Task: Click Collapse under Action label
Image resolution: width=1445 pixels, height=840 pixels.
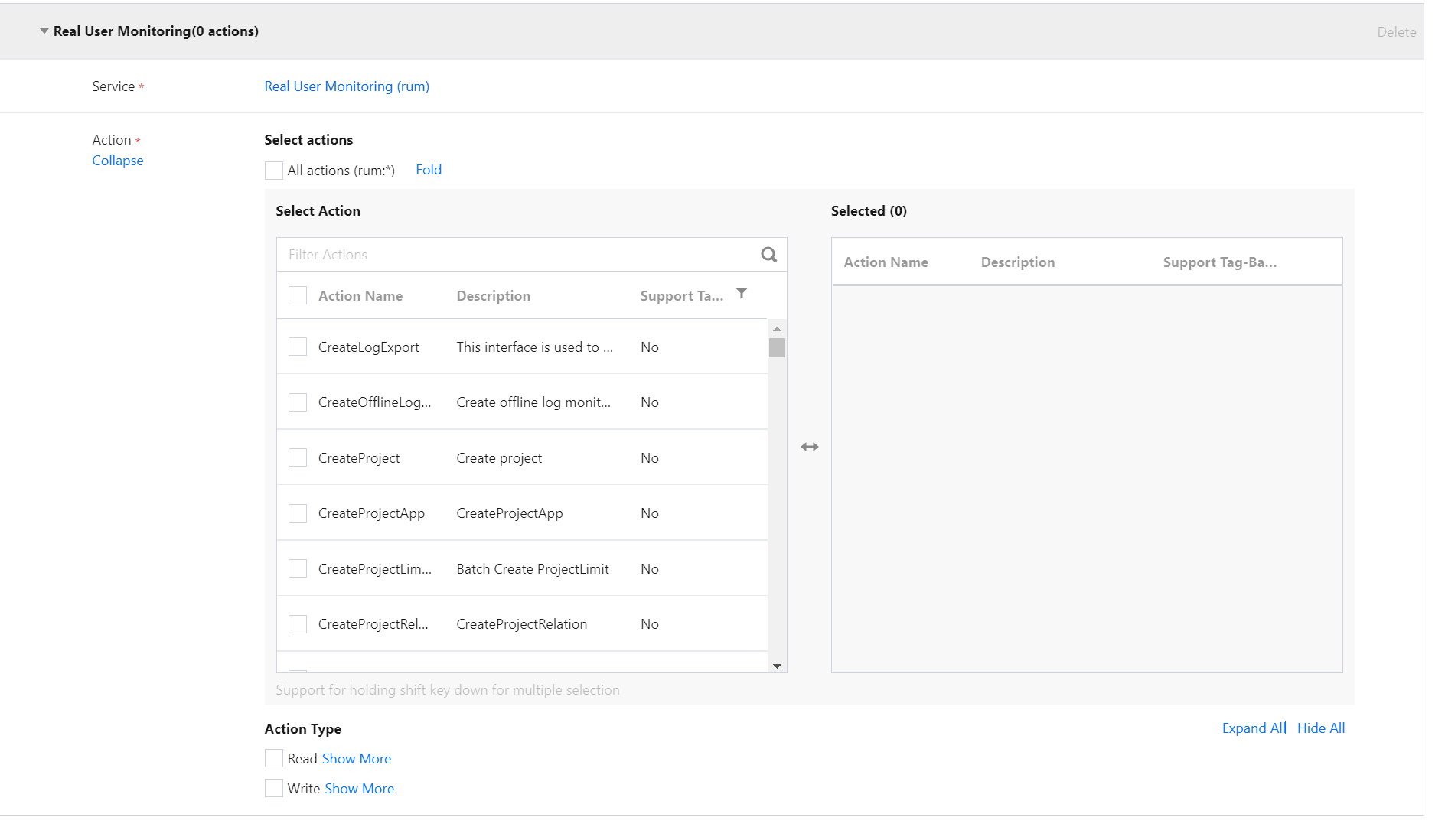Action: click(x=118, y=161)
